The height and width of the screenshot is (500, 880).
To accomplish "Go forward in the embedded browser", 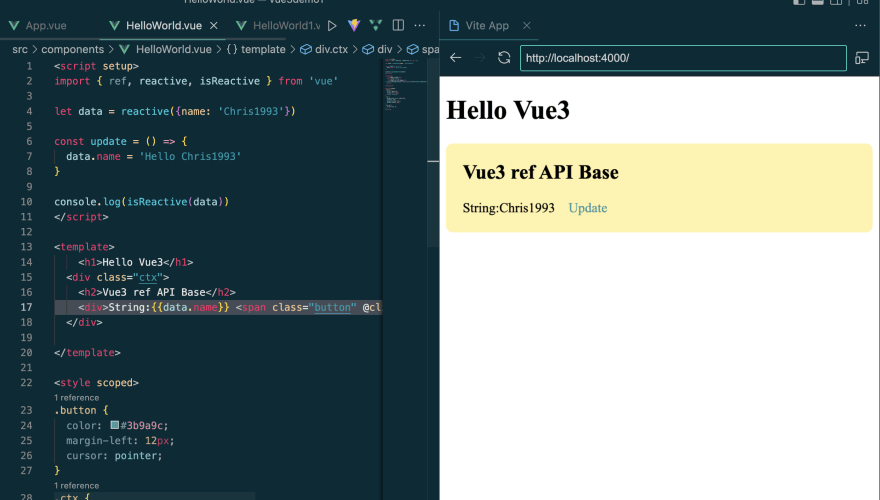I will (x=480, y=58).
